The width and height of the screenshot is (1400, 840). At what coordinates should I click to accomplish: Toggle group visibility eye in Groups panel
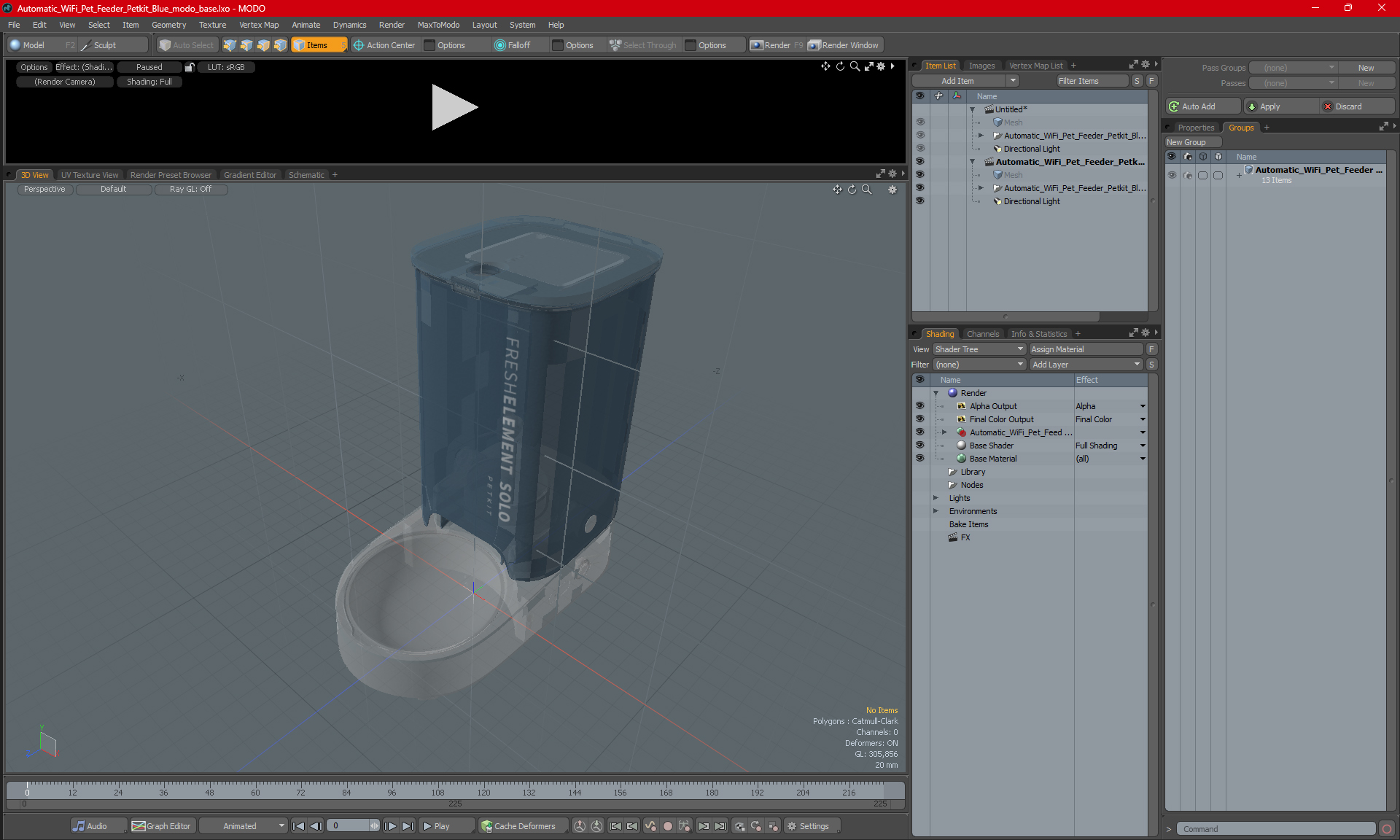1172,175
